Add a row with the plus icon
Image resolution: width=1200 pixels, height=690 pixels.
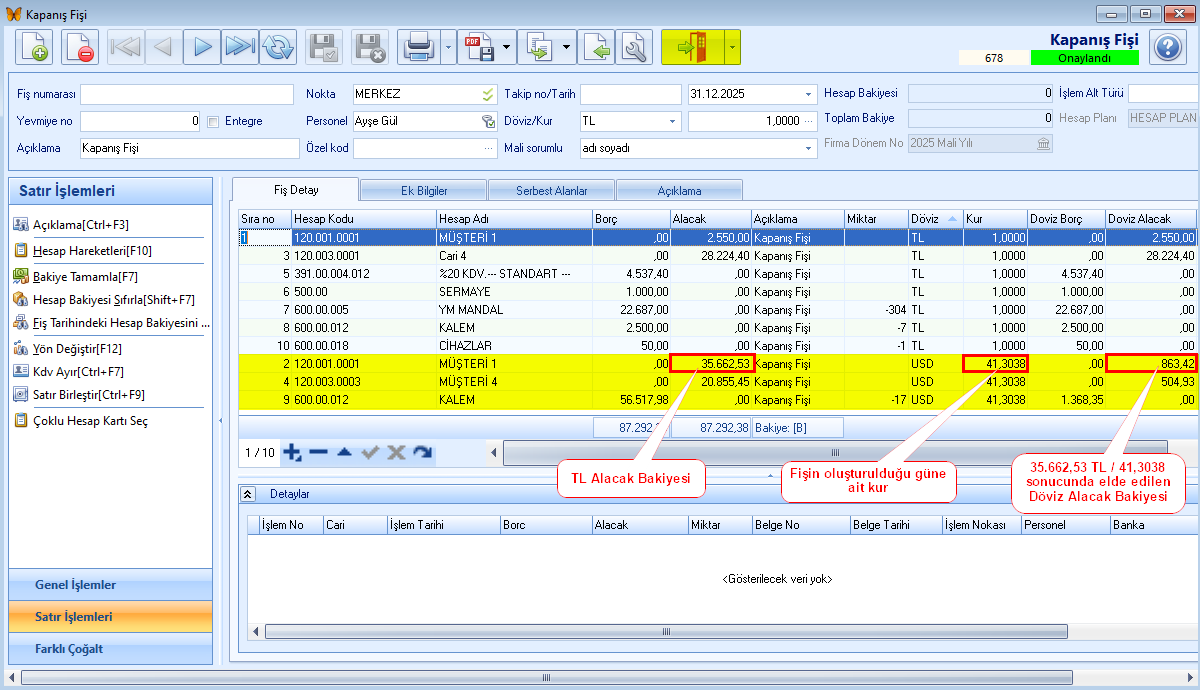pos(292,453)
